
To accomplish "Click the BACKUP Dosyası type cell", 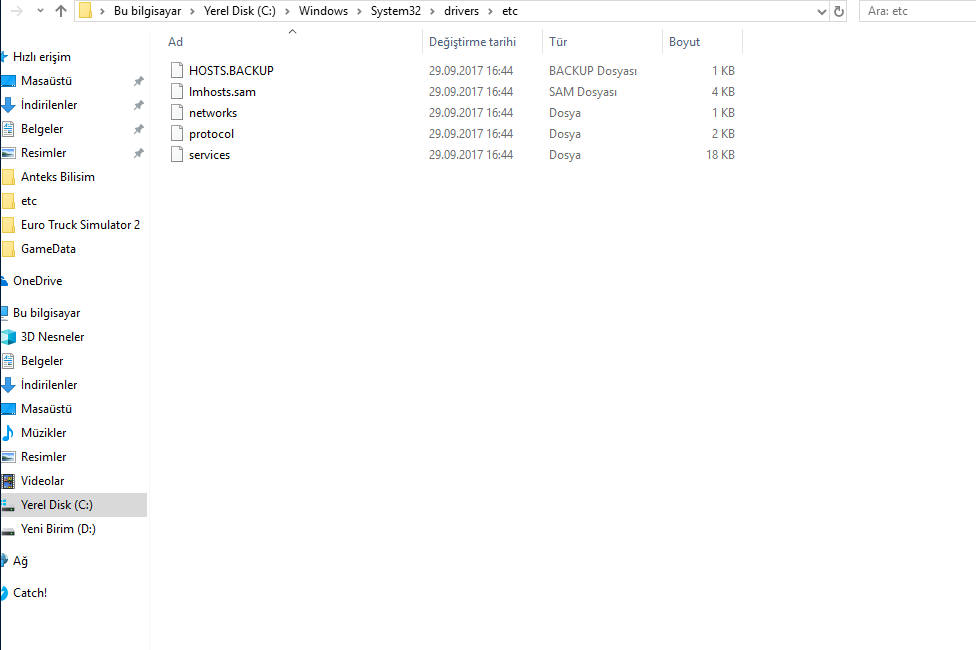I will point(593,71).
